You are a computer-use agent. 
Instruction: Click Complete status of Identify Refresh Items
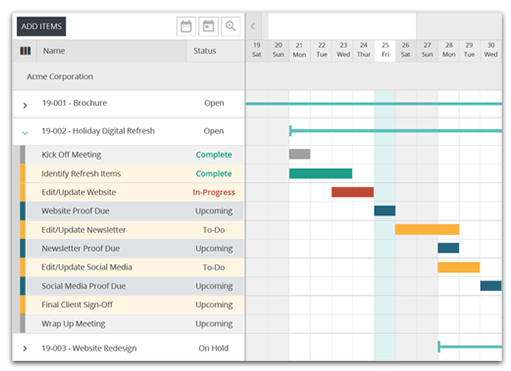coord(214,174)
